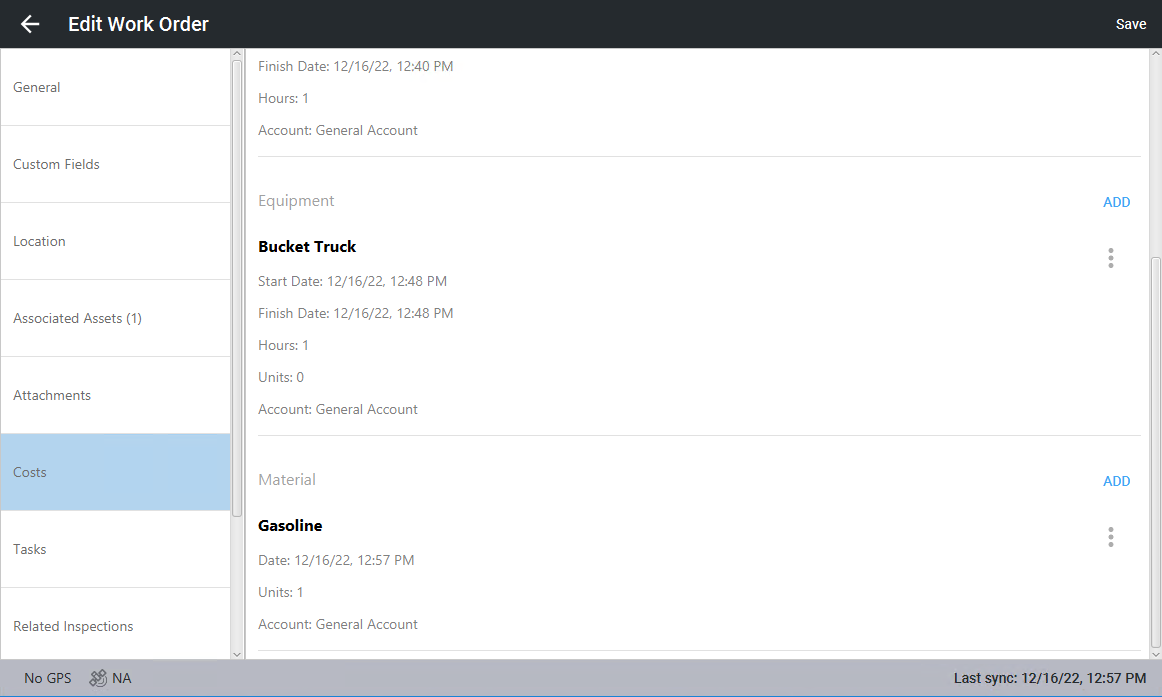
Task: Open the General section
Action: pos(115,87)
